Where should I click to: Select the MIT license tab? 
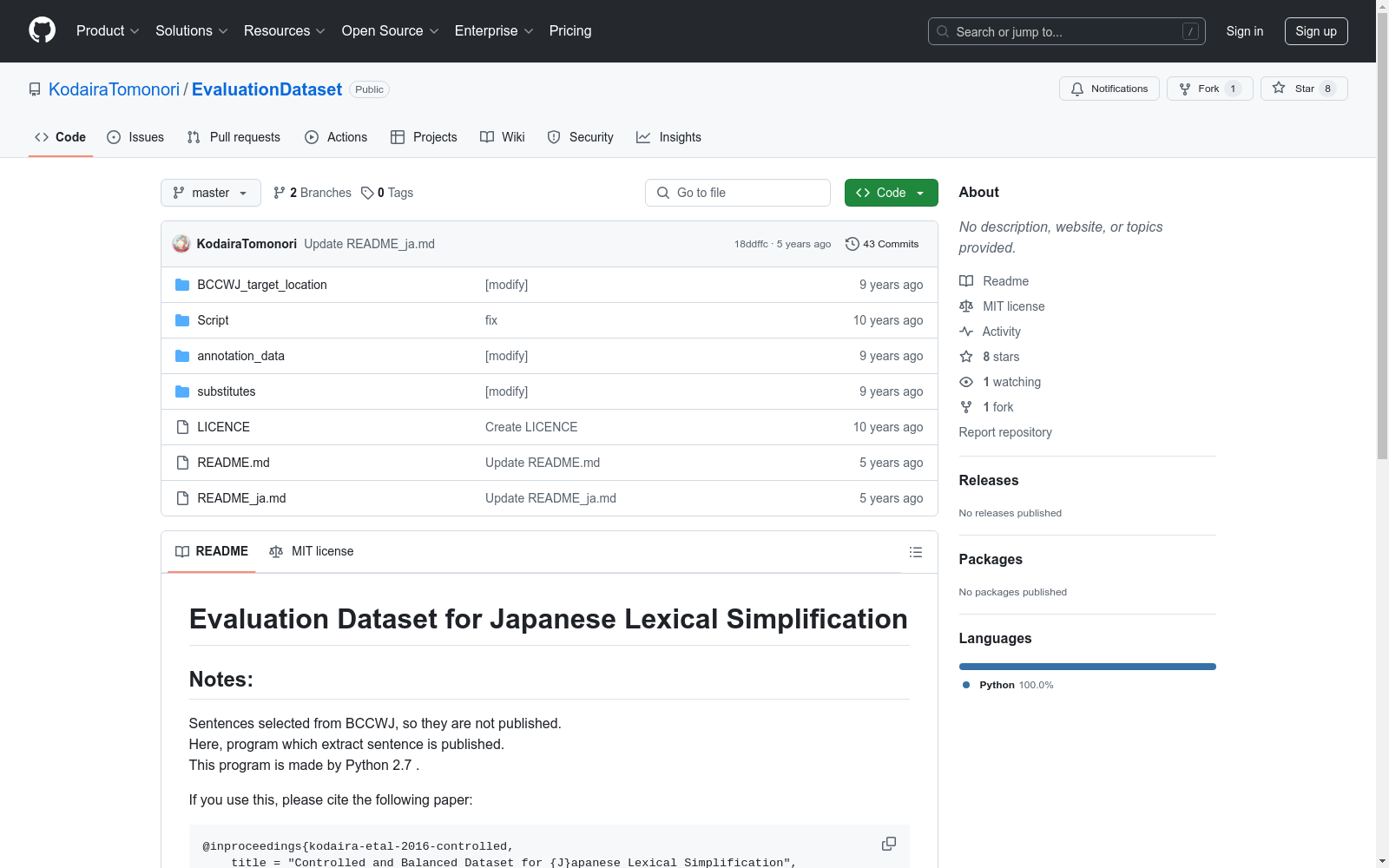pyautogui.click(x=312, y=551)
